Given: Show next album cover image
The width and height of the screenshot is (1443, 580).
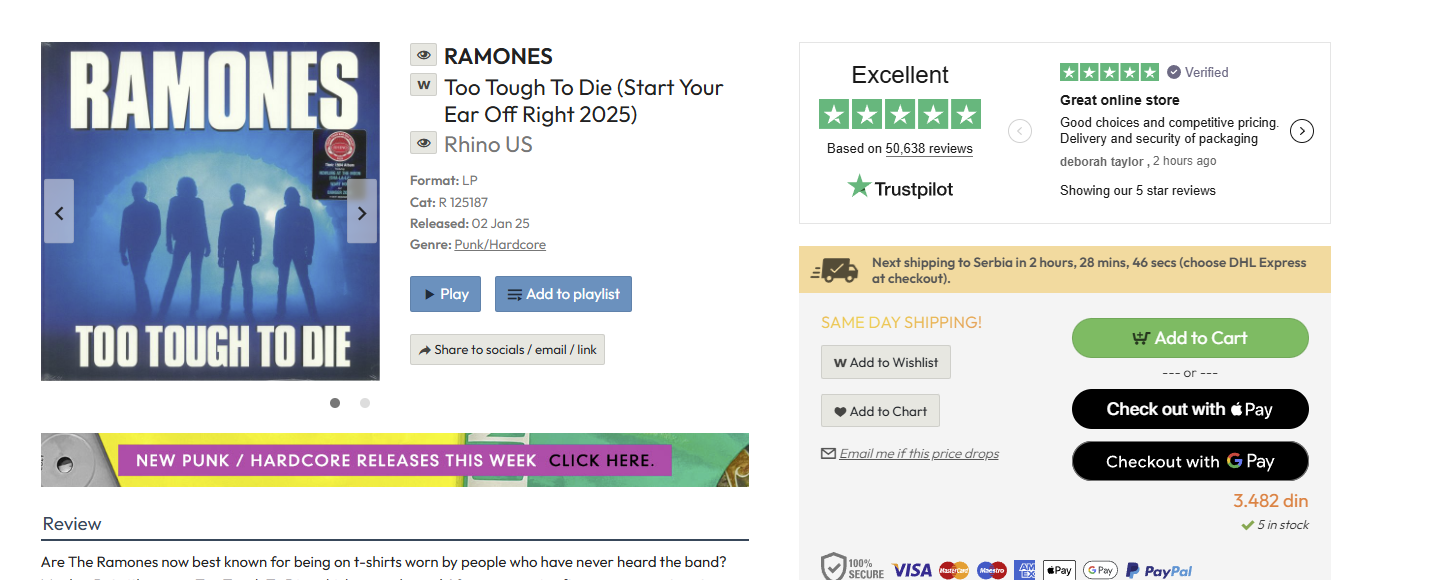Looking at the screenshot, I should 361,212.
